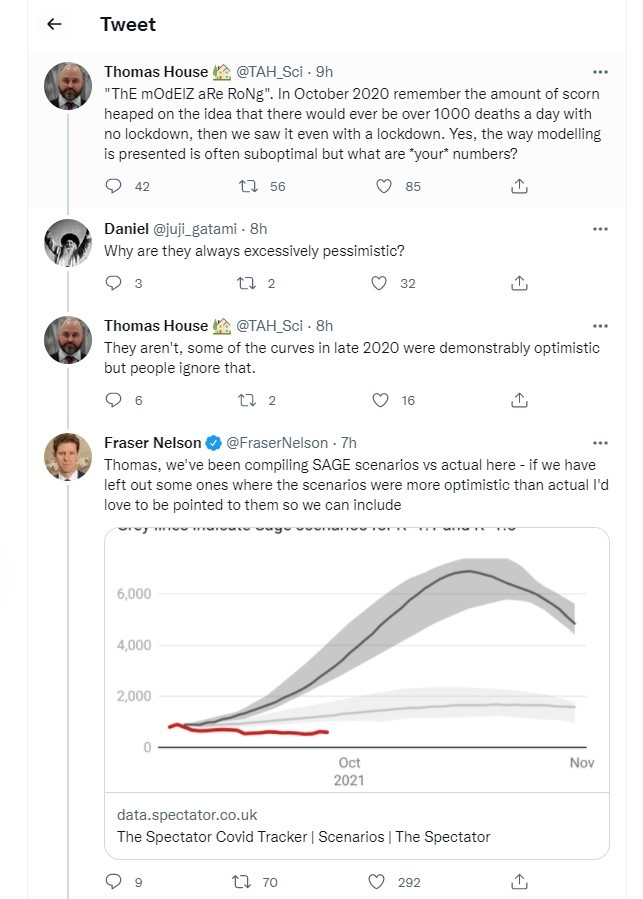Viewport: 643px width, 899px height.
Task: Open more options on Fraser Nelson's tweet
Action: 600,442
